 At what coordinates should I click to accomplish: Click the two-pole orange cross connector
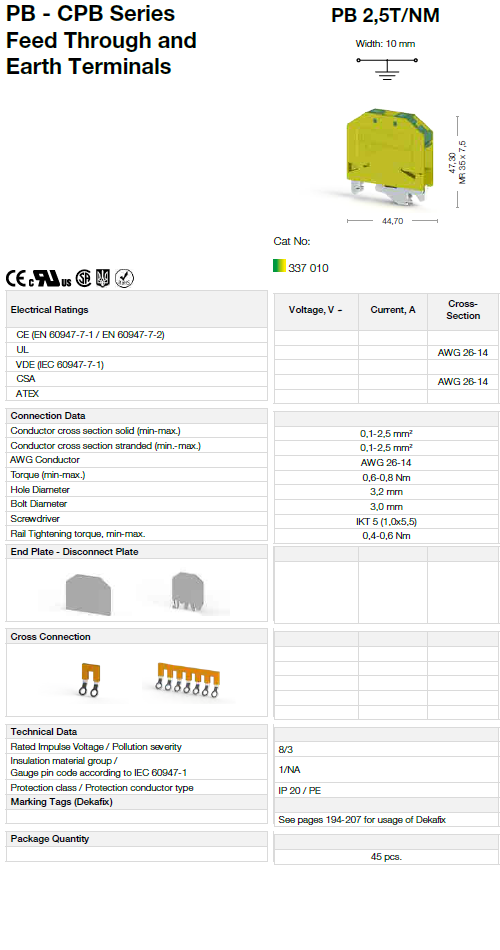(90, 680)
